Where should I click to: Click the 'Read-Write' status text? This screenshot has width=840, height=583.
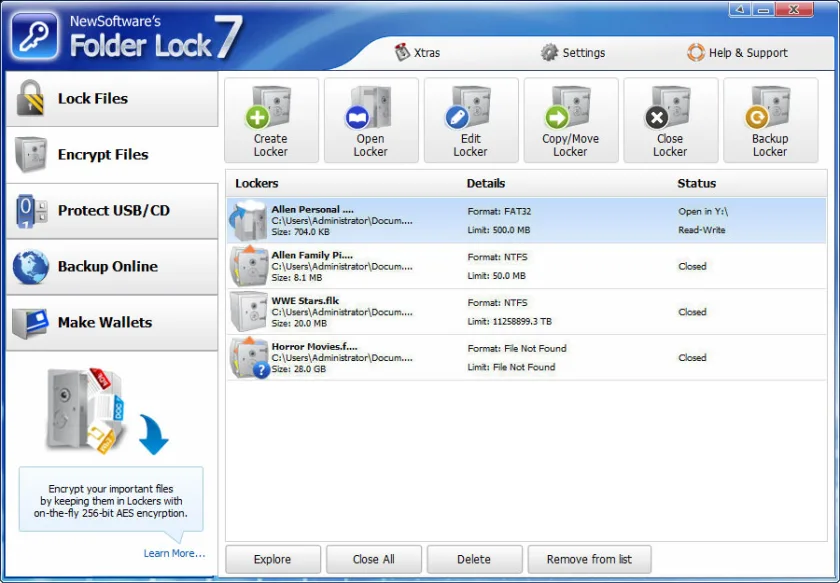[701, 230]
